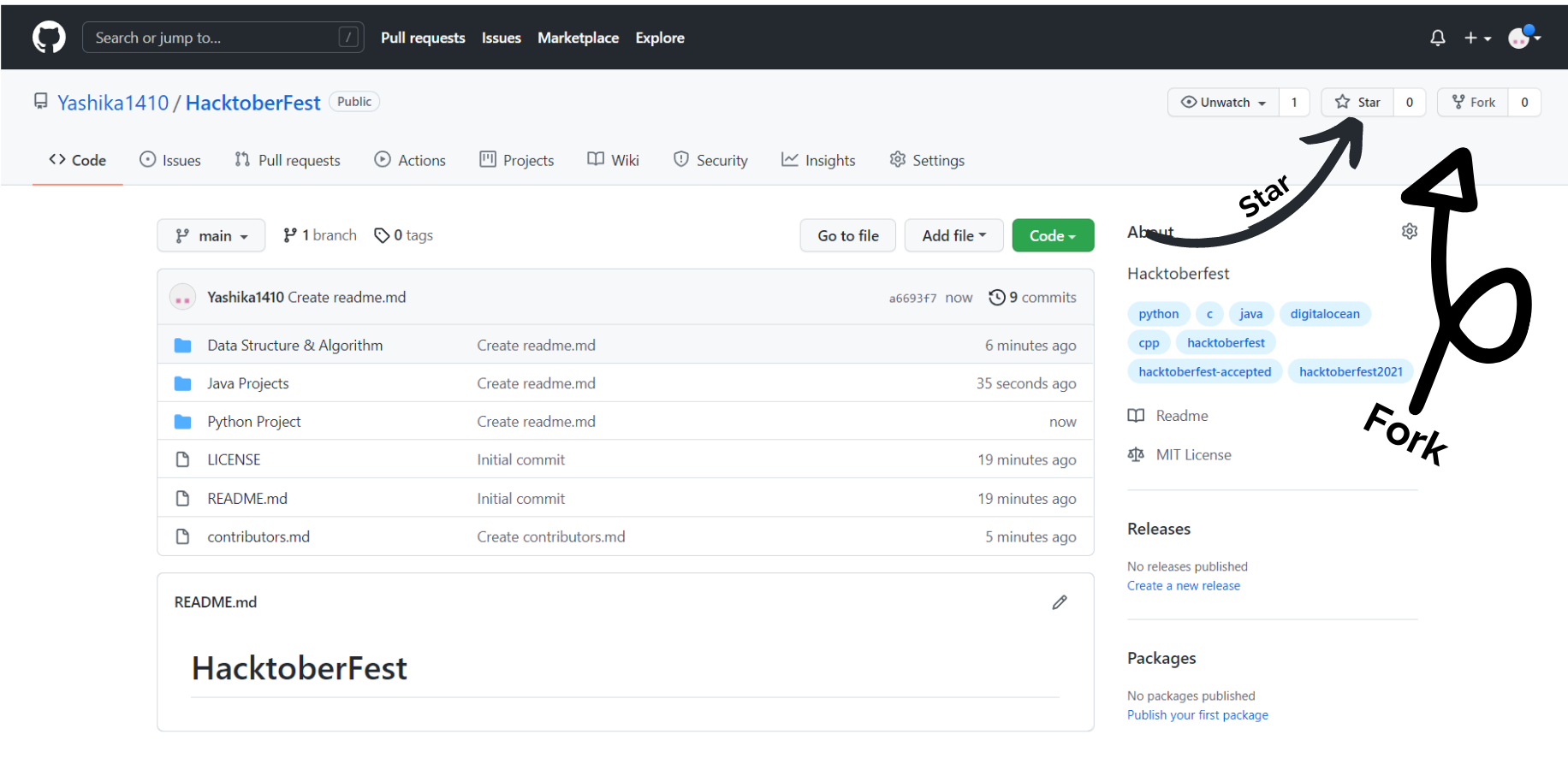Open the user avatar menu

click(x=1524, y=38)
